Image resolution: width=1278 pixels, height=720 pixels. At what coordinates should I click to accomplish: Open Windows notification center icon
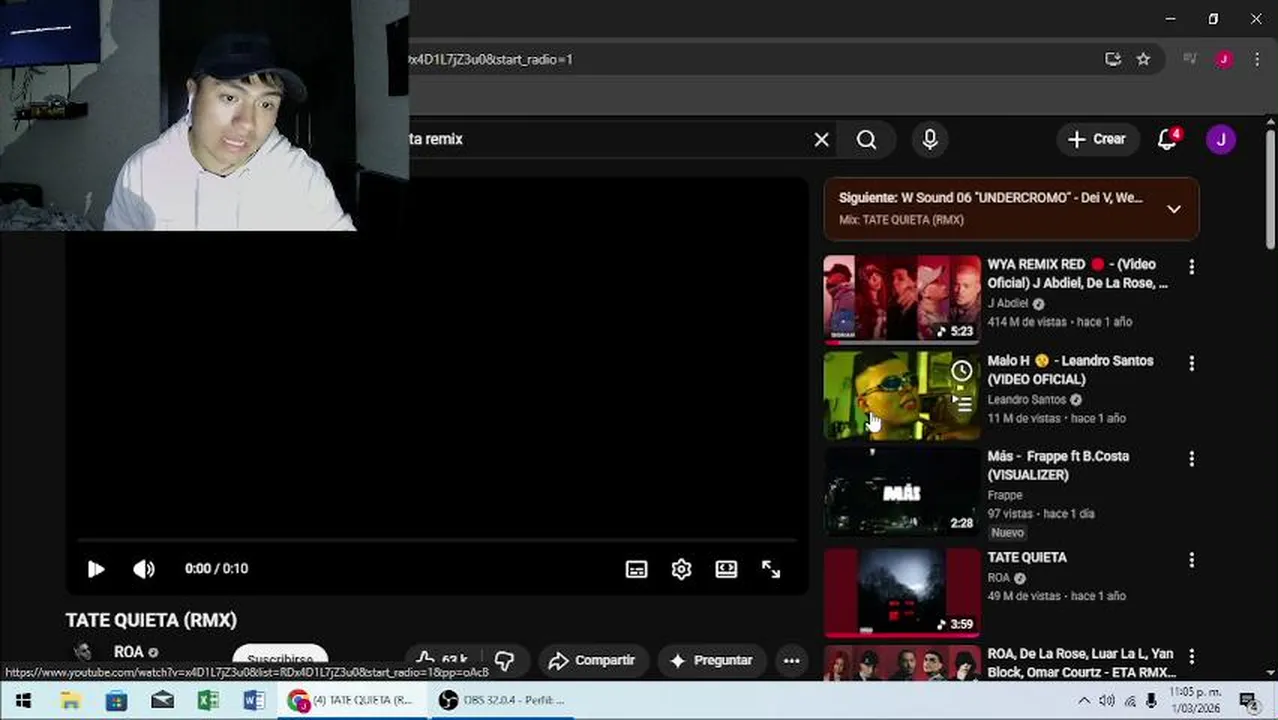click(1248, 701)
